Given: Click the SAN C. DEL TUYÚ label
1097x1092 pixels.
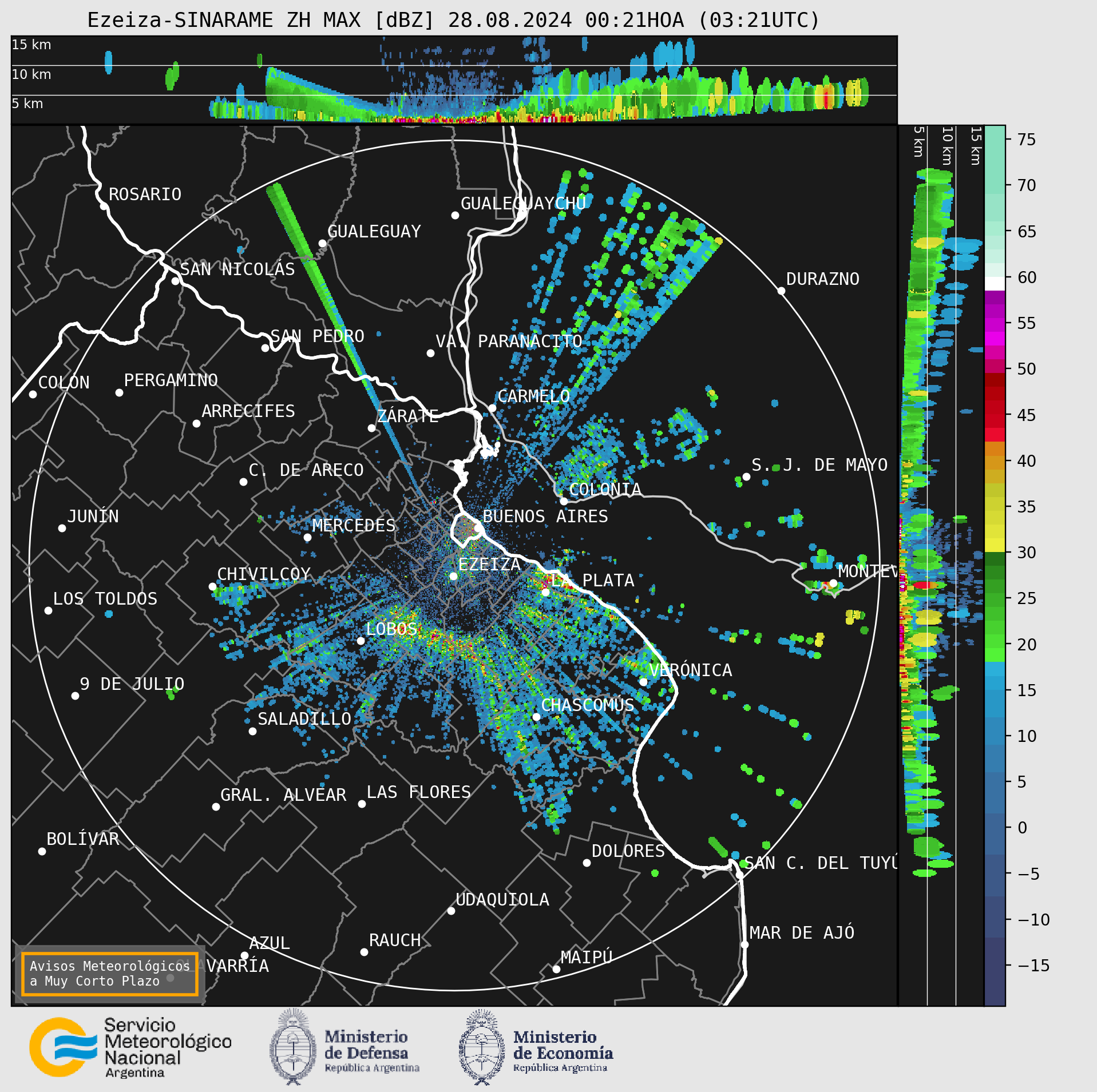Looking at the screenshot, I should (x=821, y=863).
